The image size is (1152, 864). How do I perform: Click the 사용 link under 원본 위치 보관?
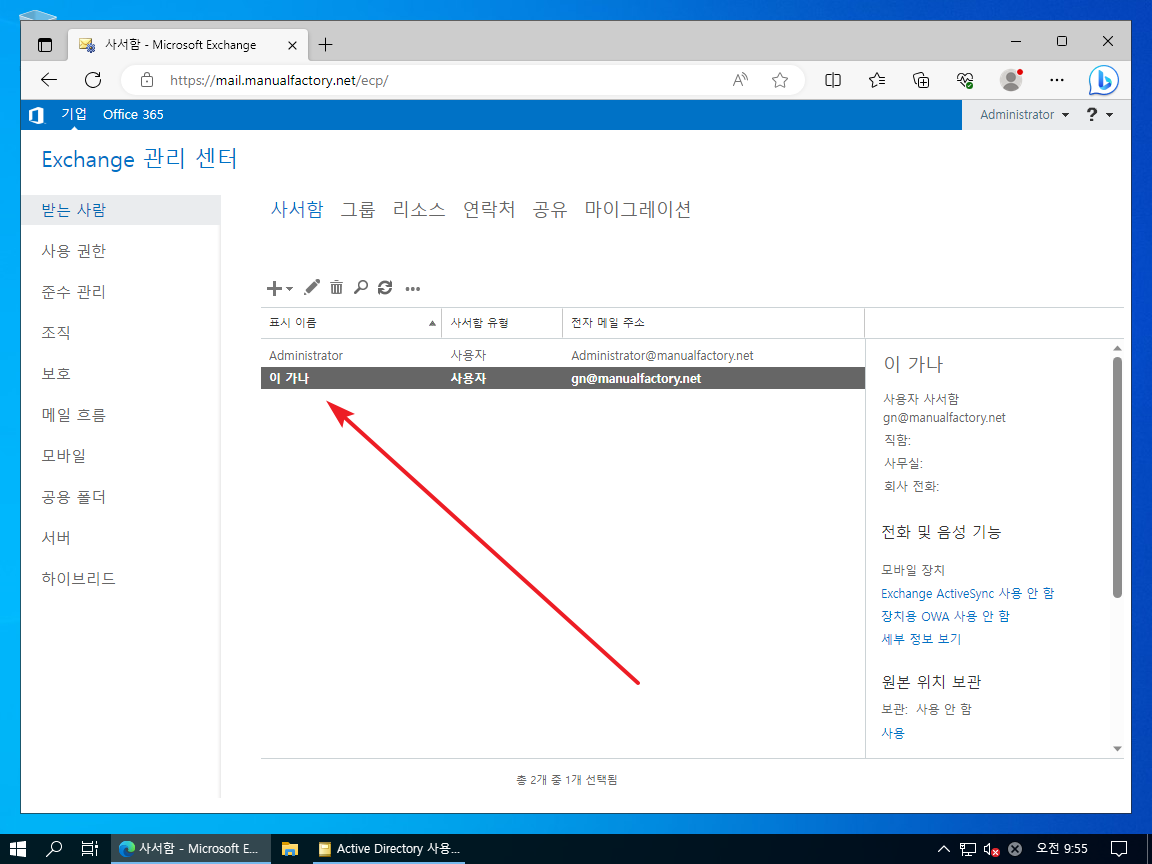click(x=893, y=733)
